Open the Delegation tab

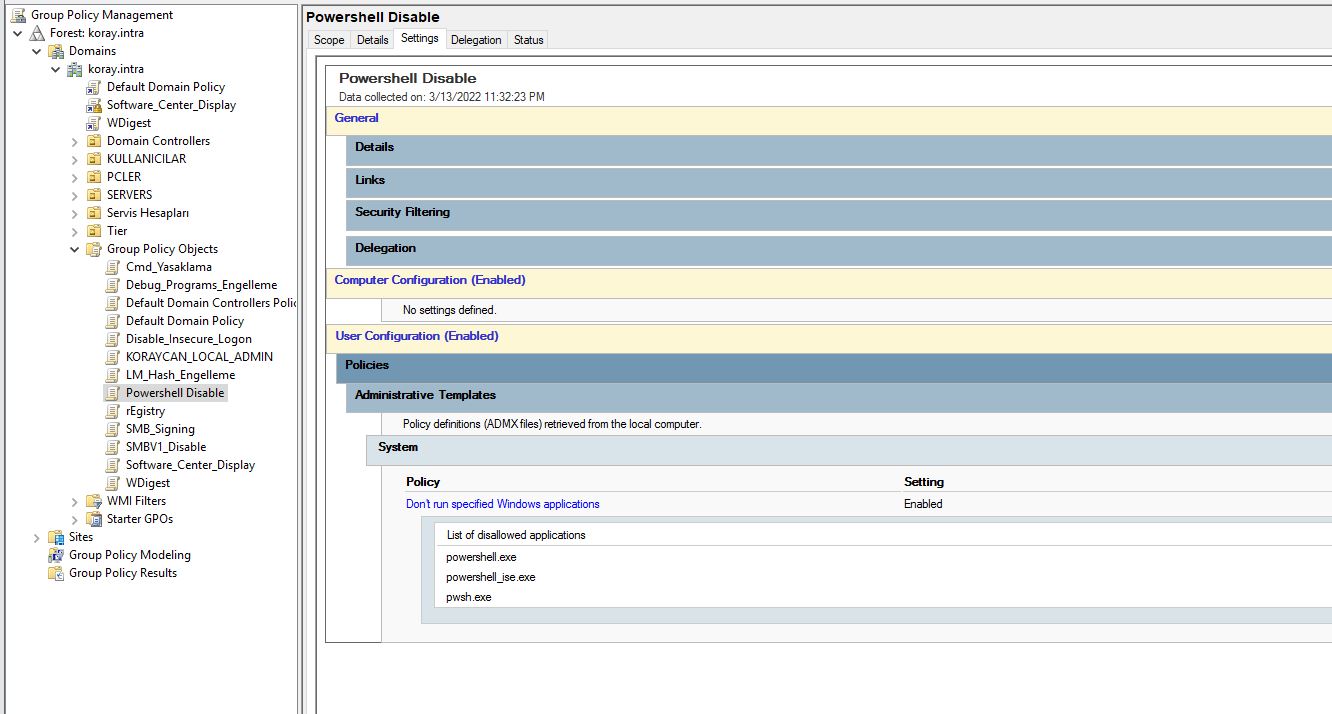coord(476,40)
